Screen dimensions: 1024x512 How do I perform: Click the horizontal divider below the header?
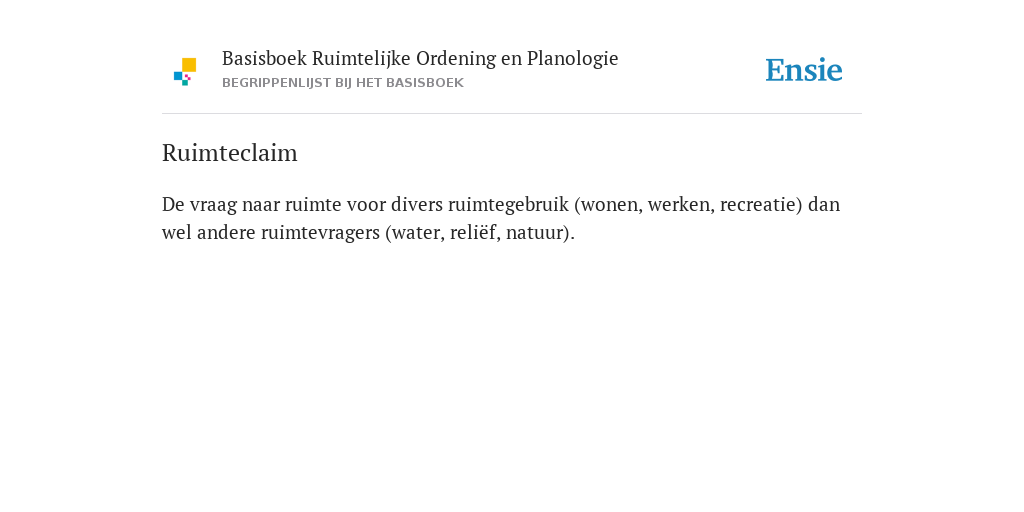(x=512, y=114)
